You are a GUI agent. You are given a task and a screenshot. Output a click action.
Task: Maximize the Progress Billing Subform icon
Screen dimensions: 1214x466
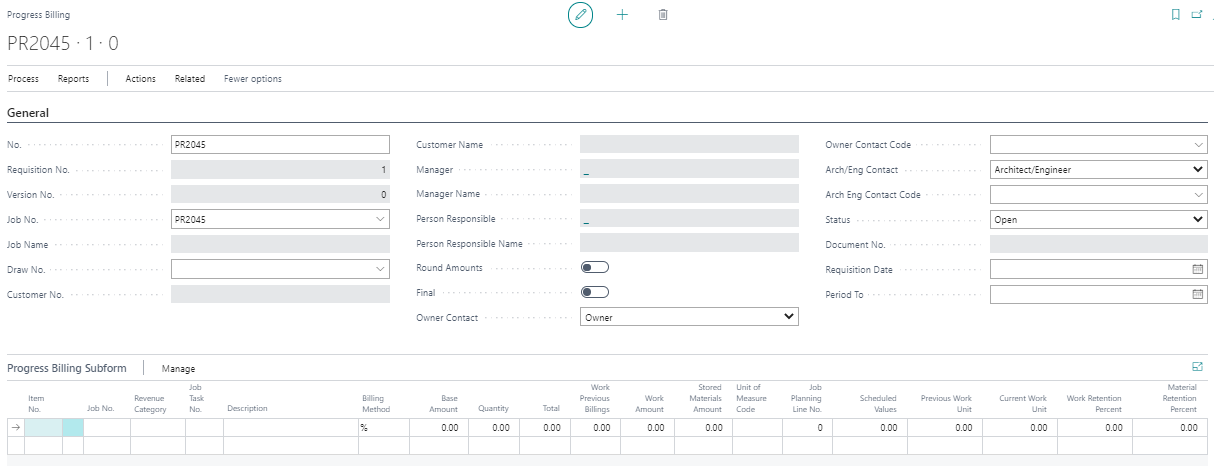(1198, 367)
